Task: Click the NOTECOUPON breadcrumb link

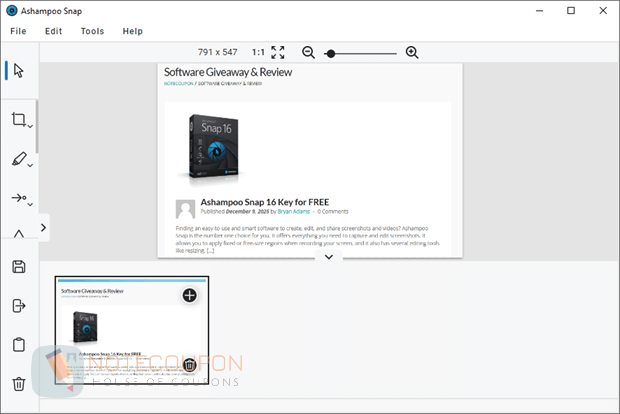Action: (x=178, y=83)
